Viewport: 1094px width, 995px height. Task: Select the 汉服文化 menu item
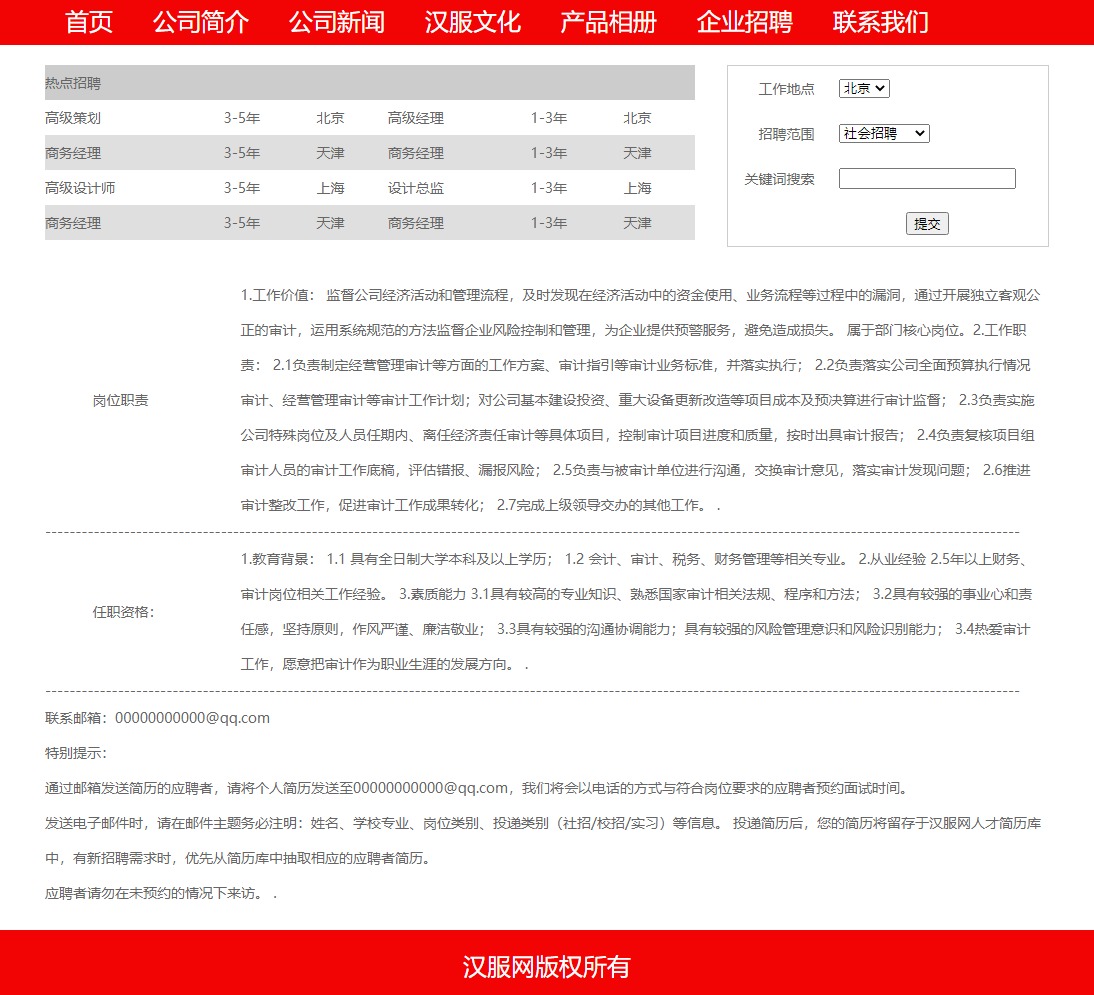pyautogui.click(x=473, y=22)
